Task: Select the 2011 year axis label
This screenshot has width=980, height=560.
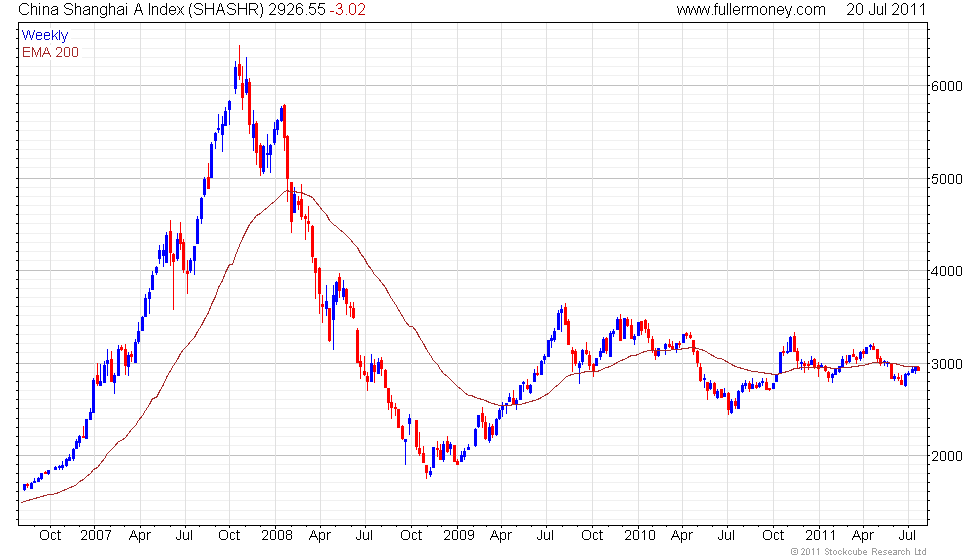Action: (x=821, y=536)
